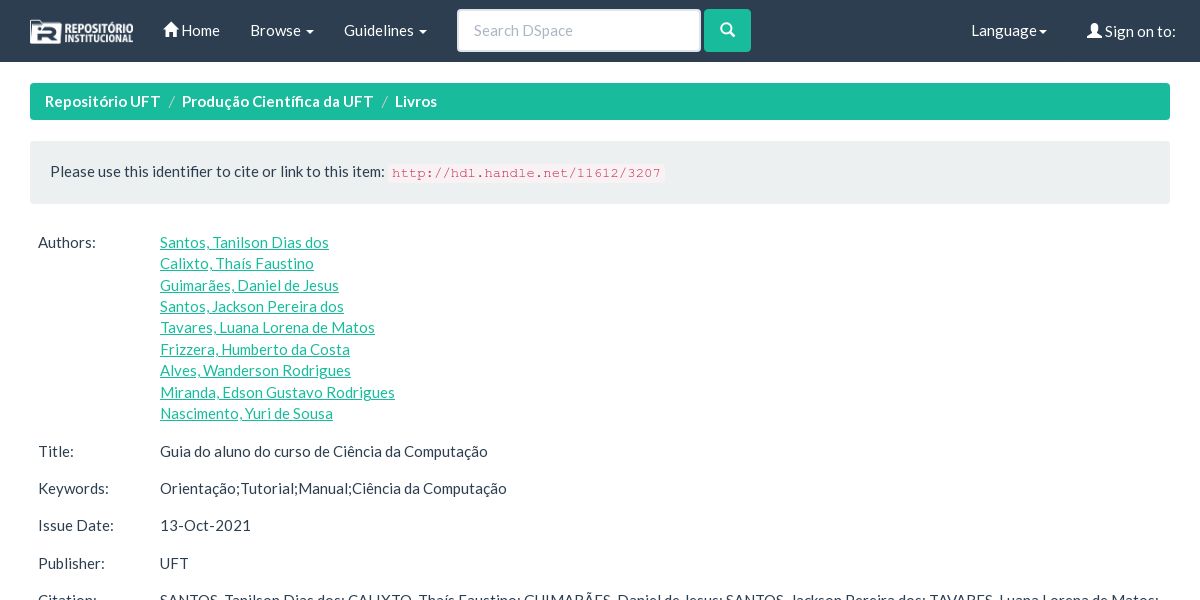Open the Language dropdown
1200x600 pixels.
[x=1009, y=30]
